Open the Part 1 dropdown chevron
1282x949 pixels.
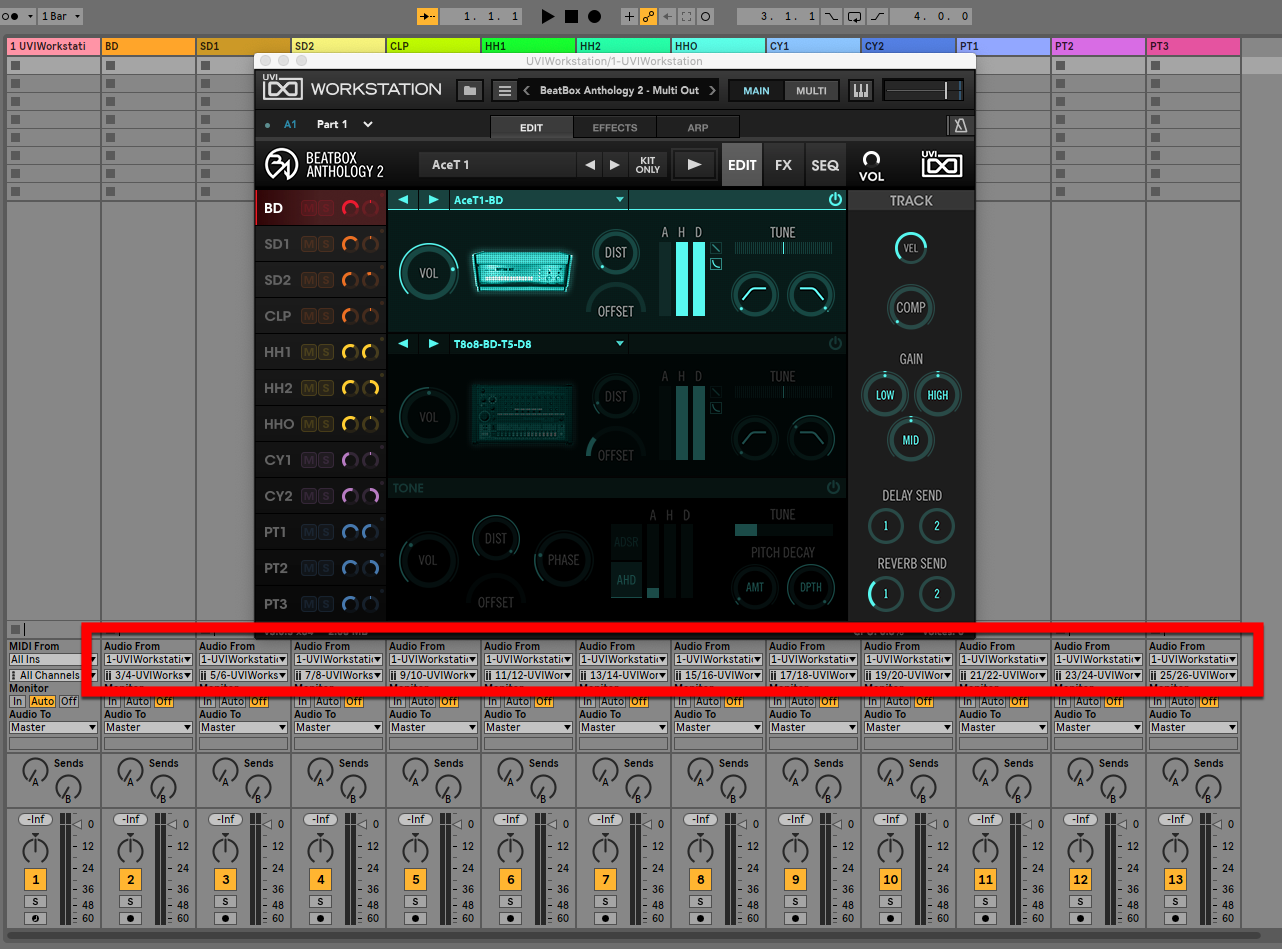click(x=368, y=125)
